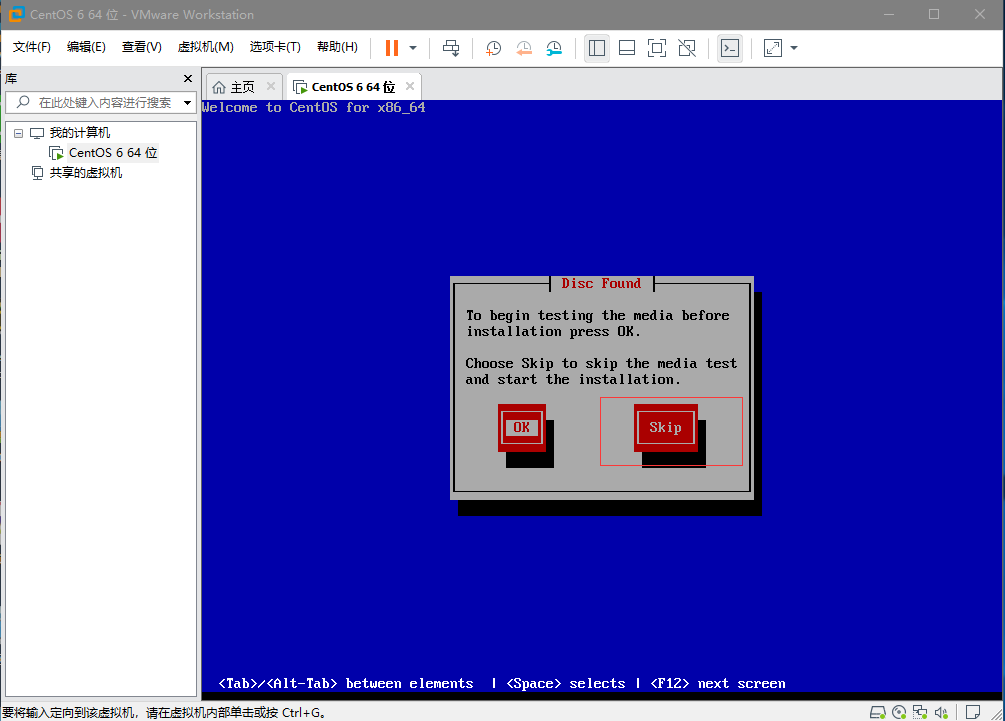Click the network adapter status icon

pyautogui.click(x=920, y=712)
